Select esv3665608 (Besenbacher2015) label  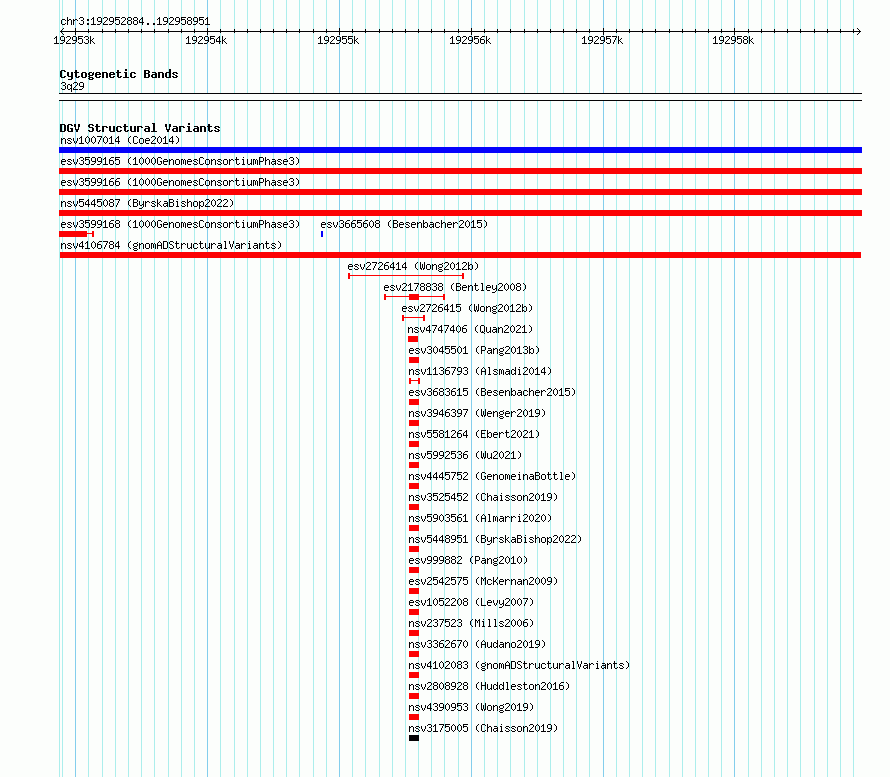tap(404, 224)
